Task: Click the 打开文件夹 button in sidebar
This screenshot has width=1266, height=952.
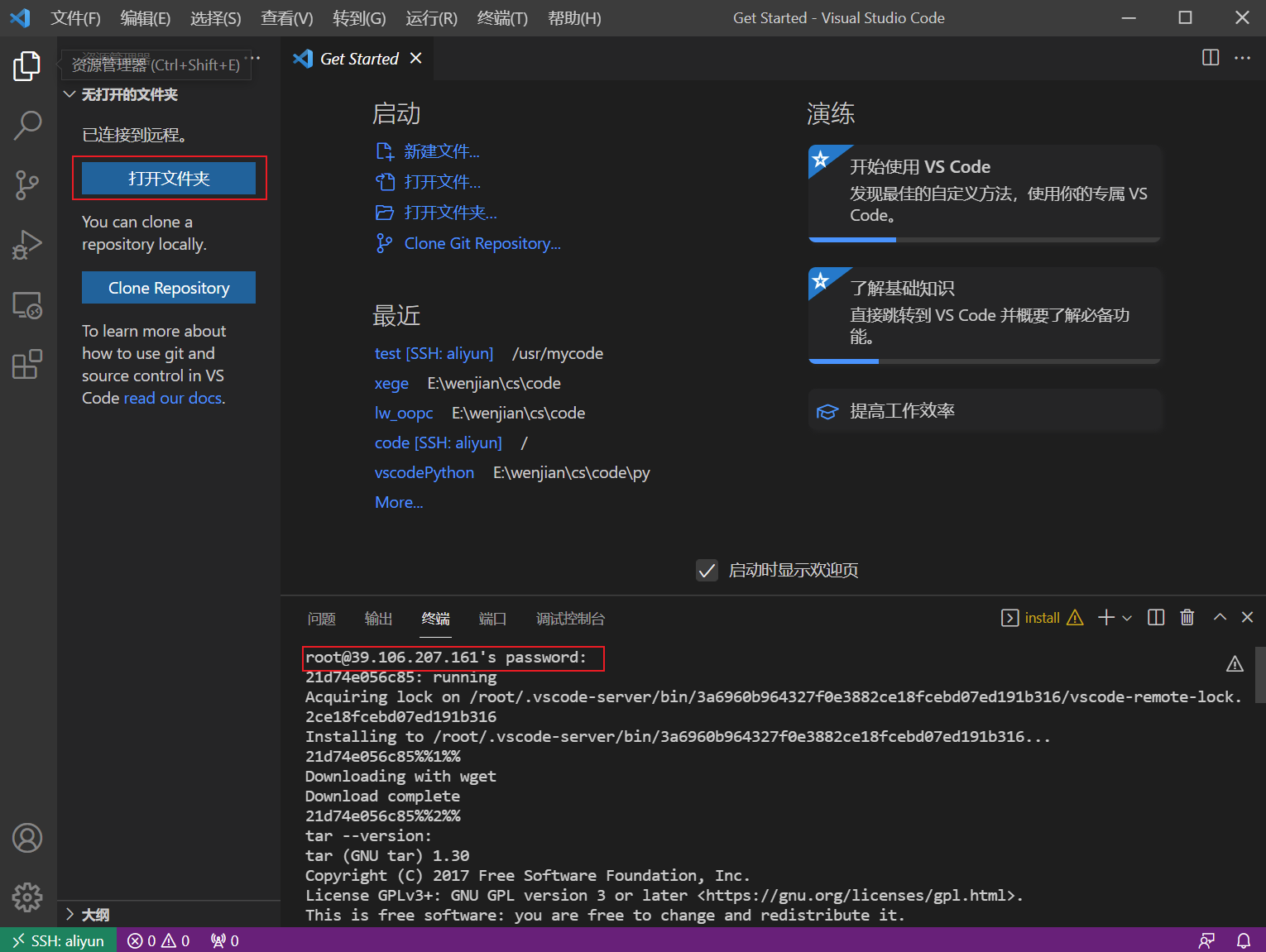Action: (169, 179)
